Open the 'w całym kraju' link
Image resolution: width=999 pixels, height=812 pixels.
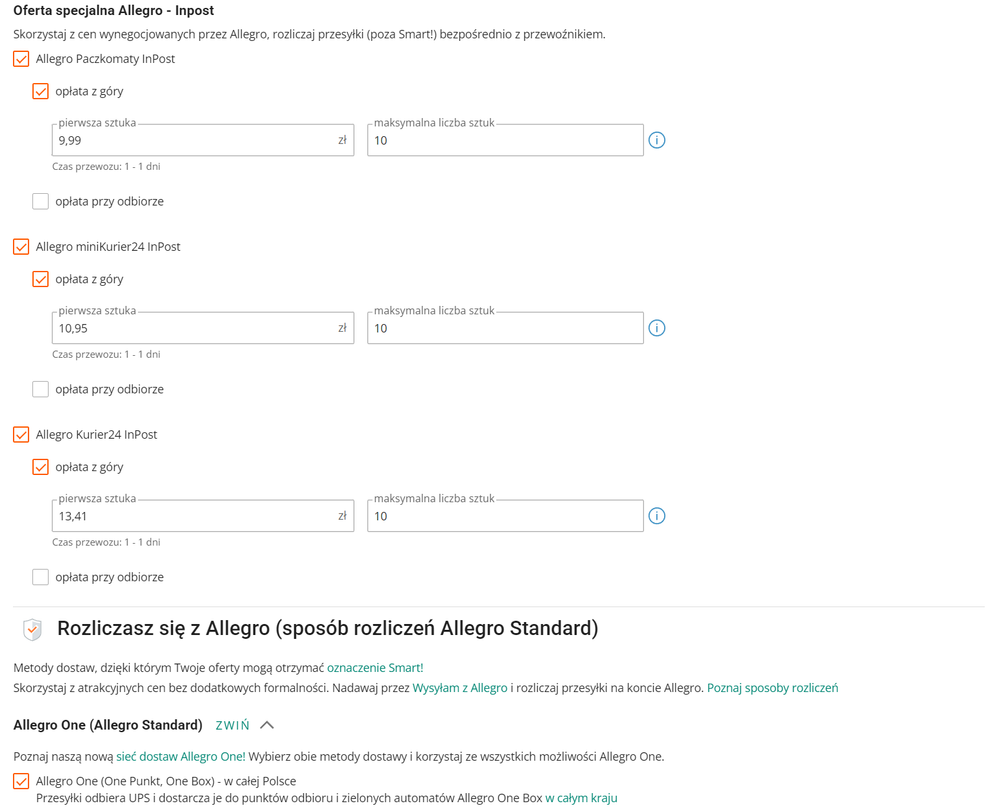tap(581, 799)
